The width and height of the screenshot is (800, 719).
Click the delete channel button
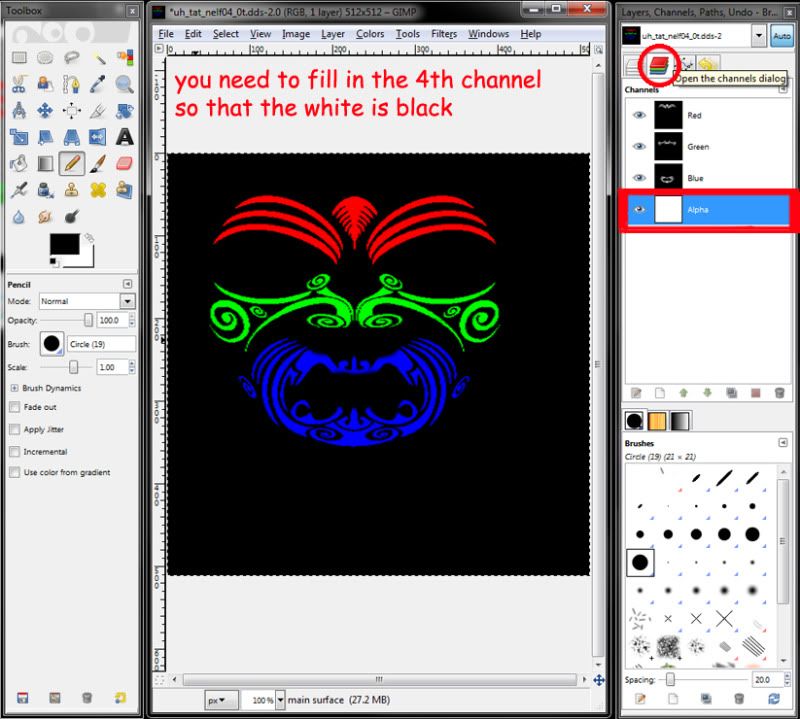click(779, 393)
